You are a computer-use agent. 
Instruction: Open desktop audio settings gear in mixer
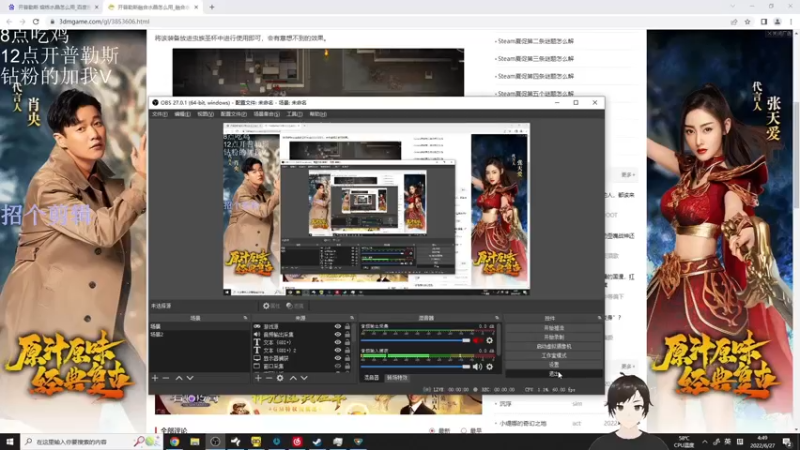point(490,340)
